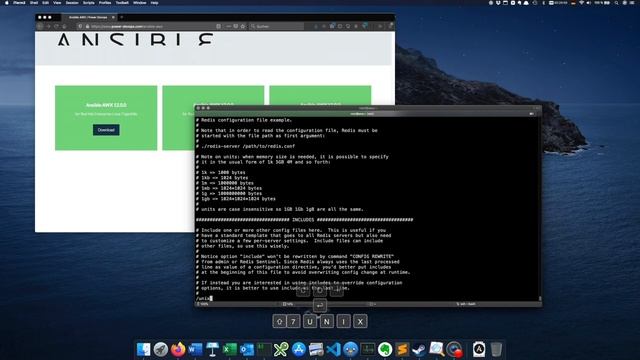This screenshot has width=640, height=360.
Task: Open the Session menu
Action: (x=72, y=2)
